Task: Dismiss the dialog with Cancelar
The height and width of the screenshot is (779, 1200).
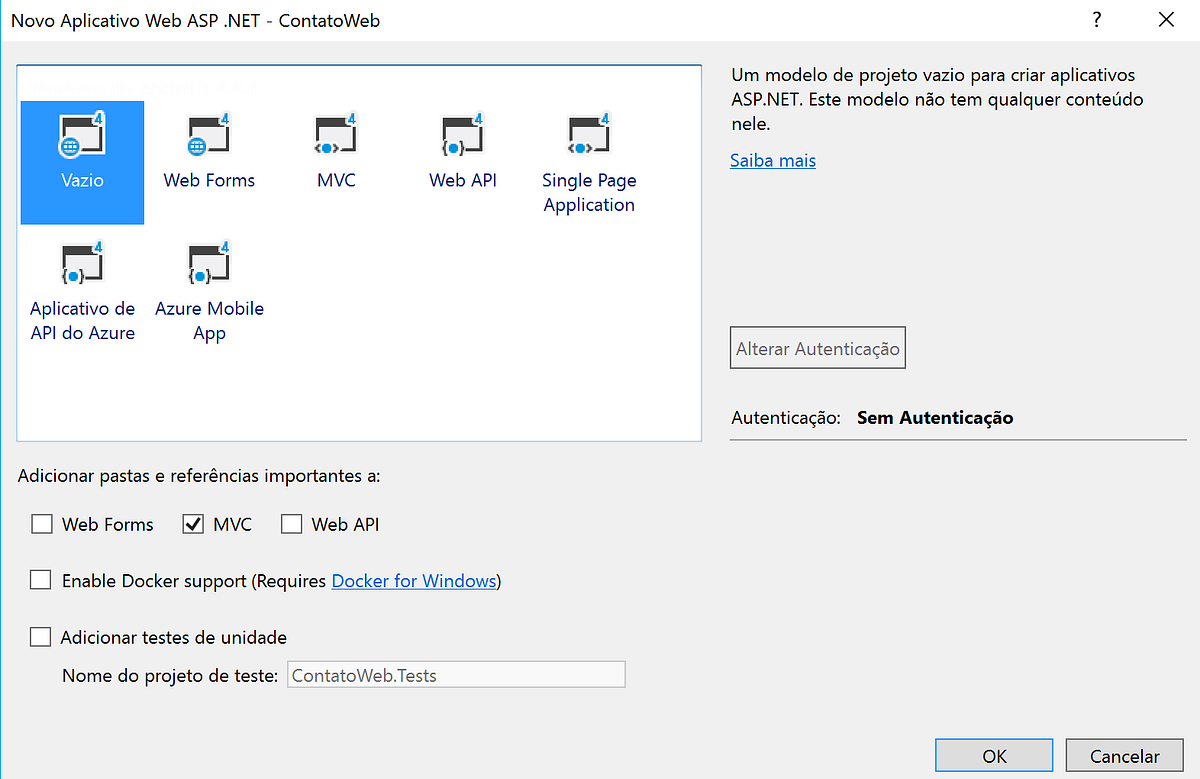Action: [x=1124, y=755]
